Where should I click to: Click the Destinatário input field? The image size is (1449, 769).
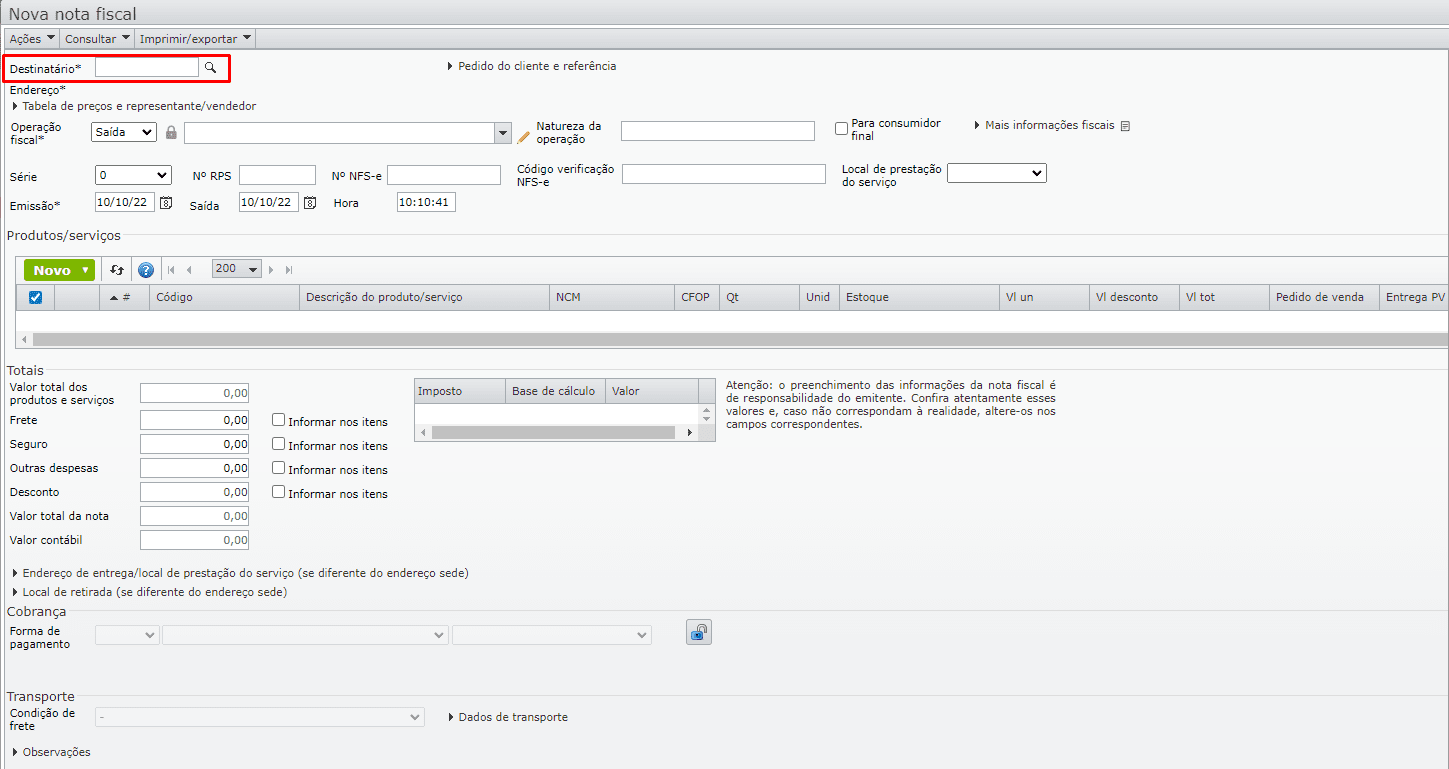coord(147,67)
